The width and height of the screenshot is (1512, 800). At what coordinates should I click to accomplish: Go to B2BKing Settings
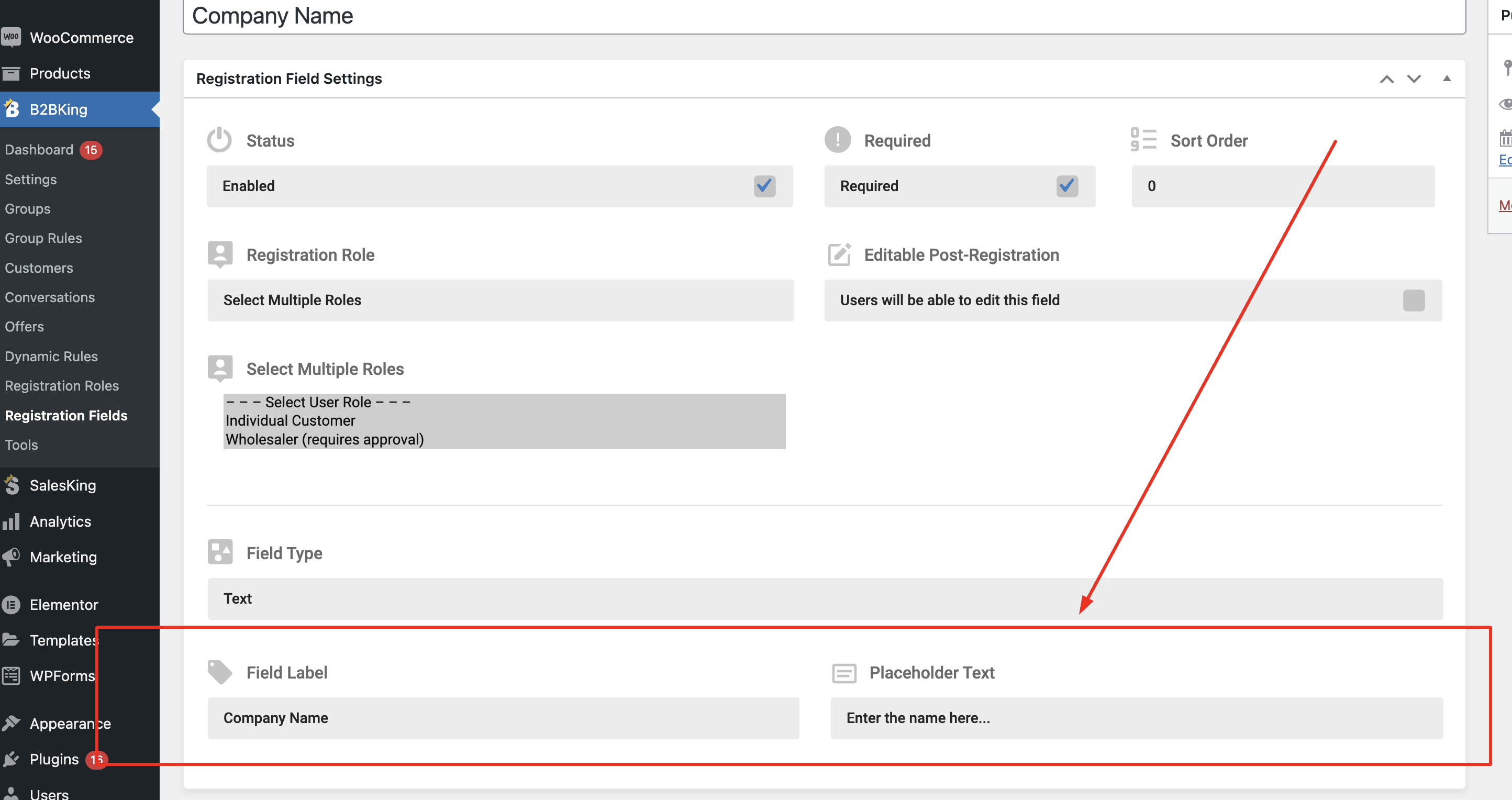click(x=30, y=179)
